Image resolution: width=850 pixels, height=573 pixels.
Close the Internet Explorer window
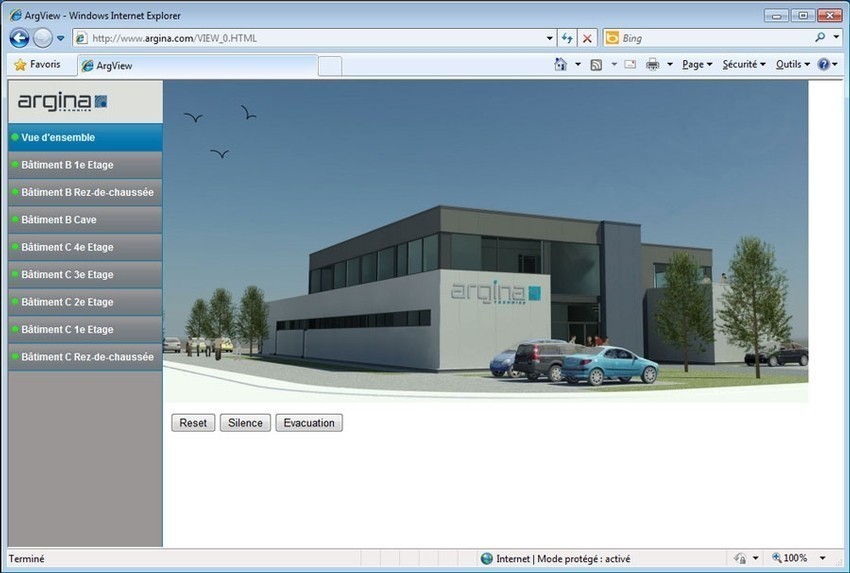(829, 16)
